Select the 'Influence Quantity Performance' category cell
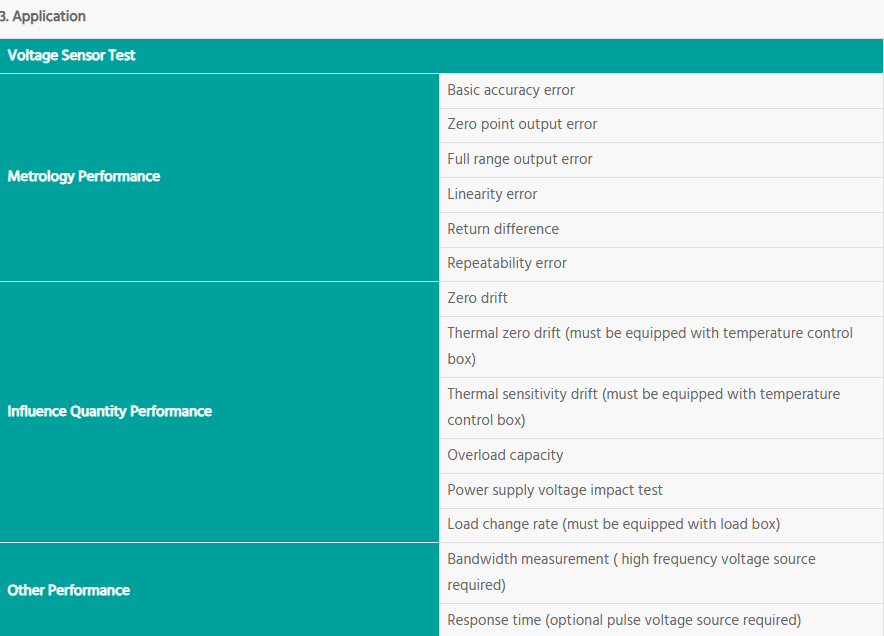 coord(110,411)
